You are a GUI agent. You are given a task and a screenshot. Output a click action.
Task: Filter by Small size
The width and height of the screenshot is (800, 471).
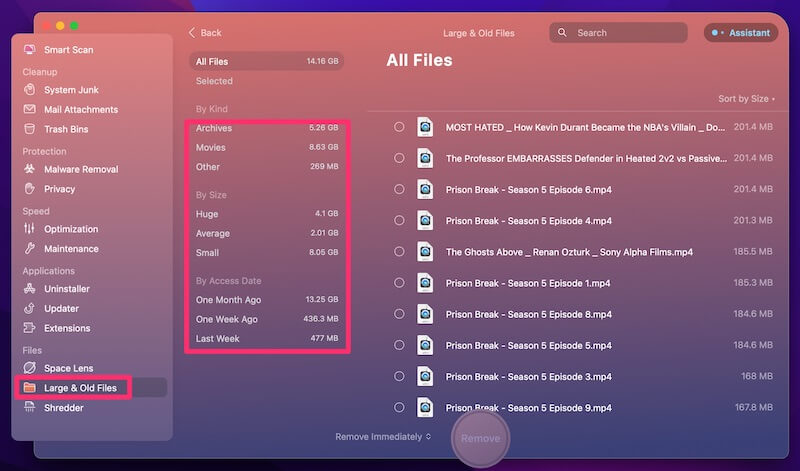(267, 253)
